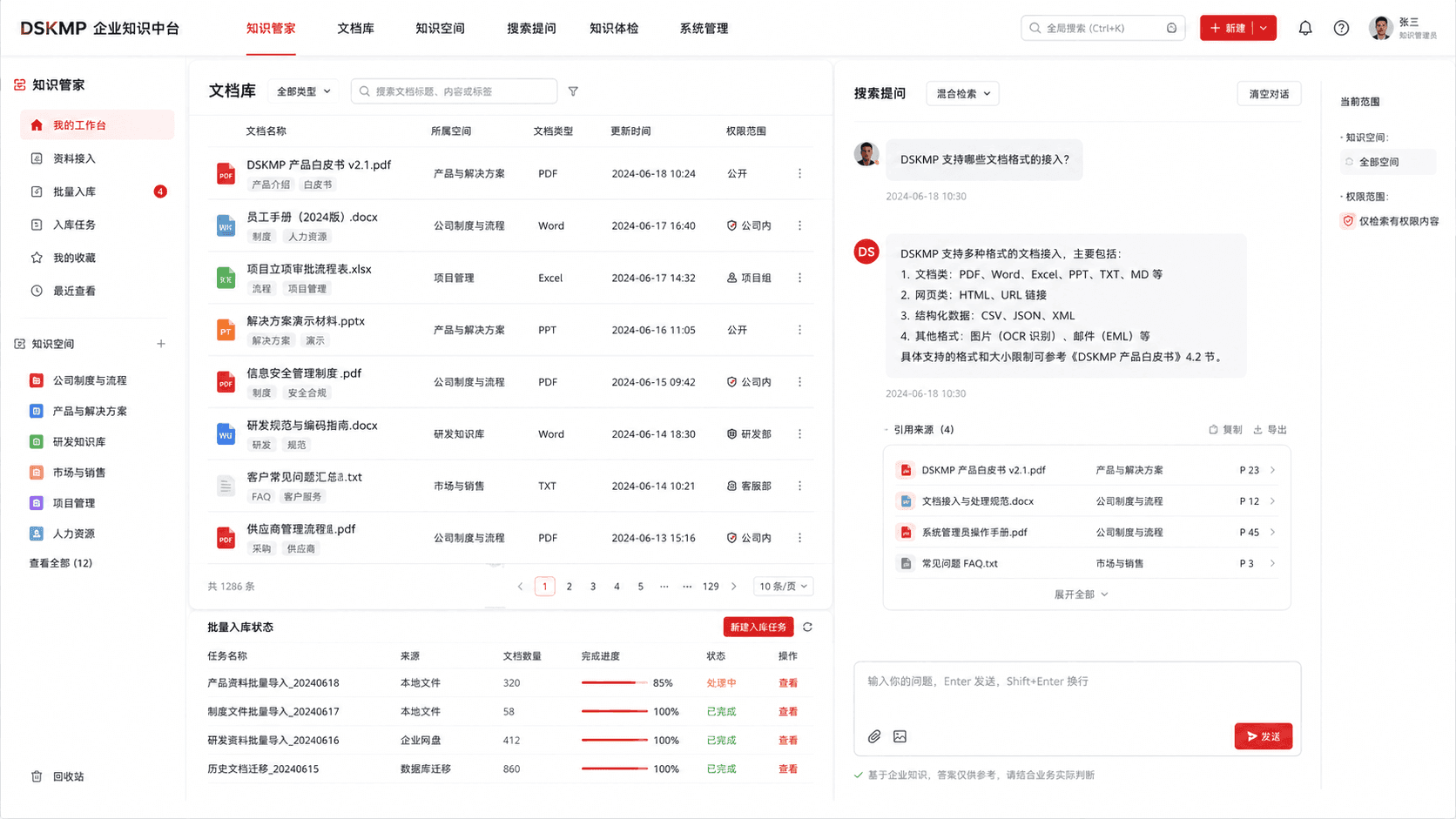Image resolution: width=1456 pixels, height=819 pixels.
Task: Open 我的收藏 star item
Action: (x=63, y=258)
